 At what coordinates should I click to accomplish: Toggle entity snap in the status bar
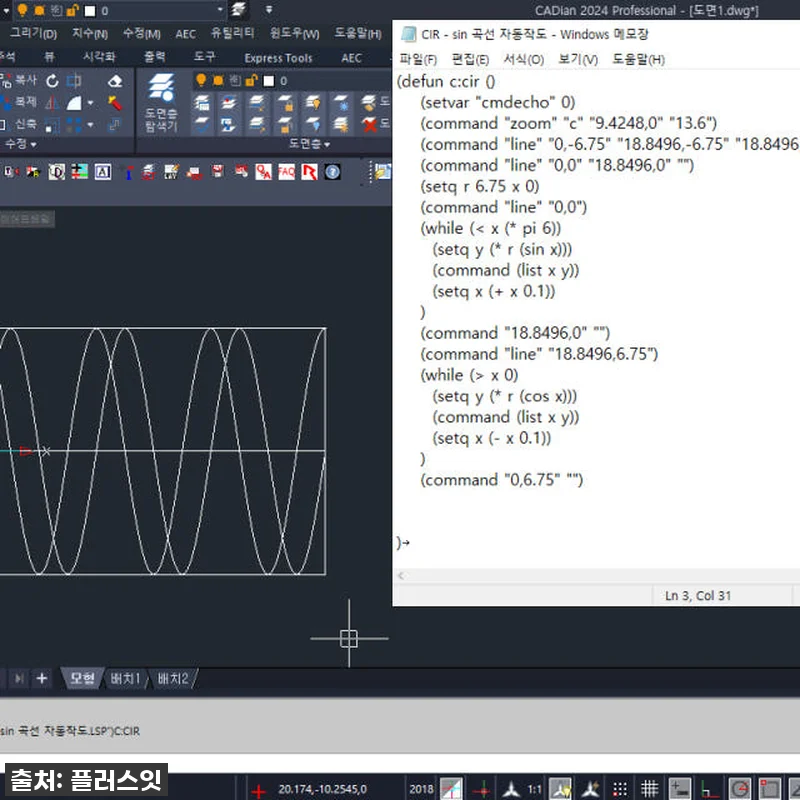point(769,789)
